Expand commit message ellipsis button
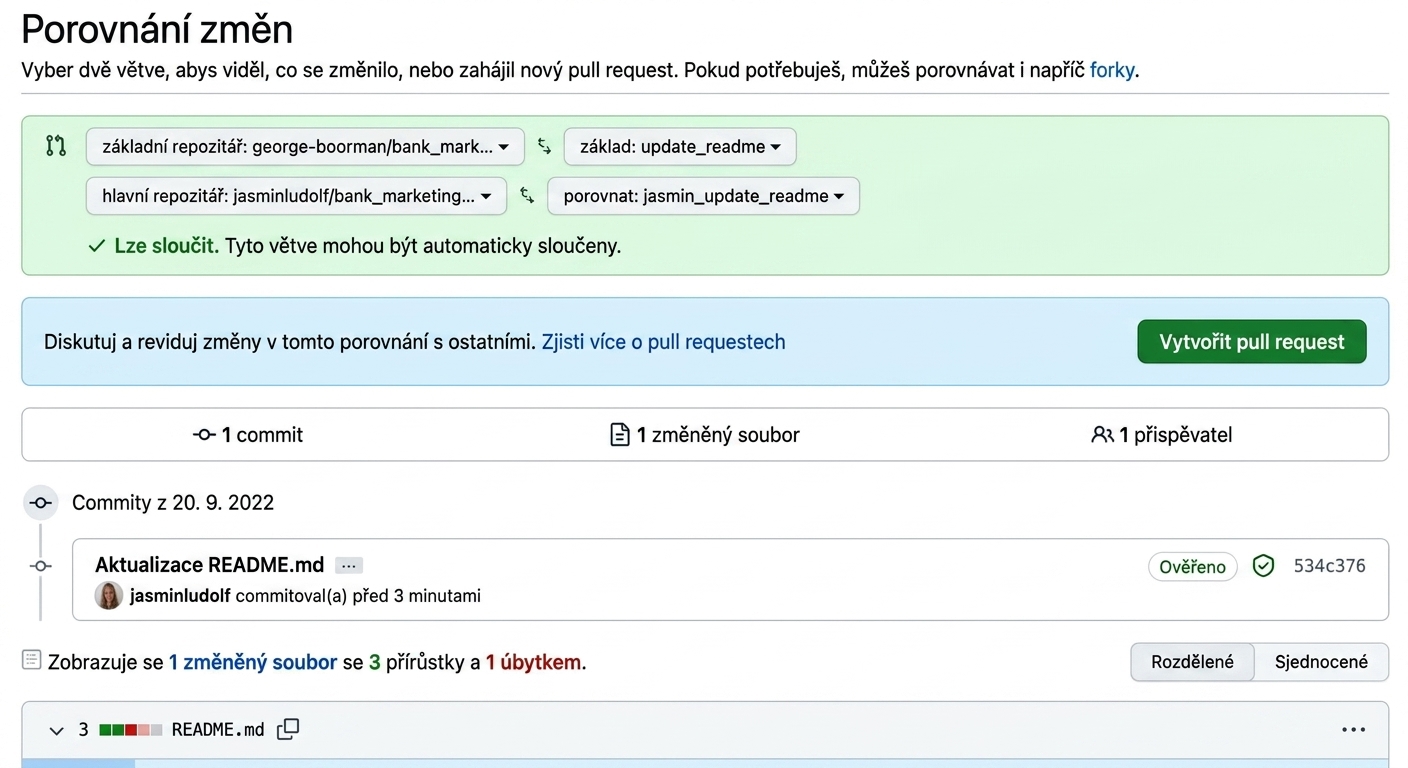The width and height of the screenshot is (1408, 768). [x=349, y=566]
